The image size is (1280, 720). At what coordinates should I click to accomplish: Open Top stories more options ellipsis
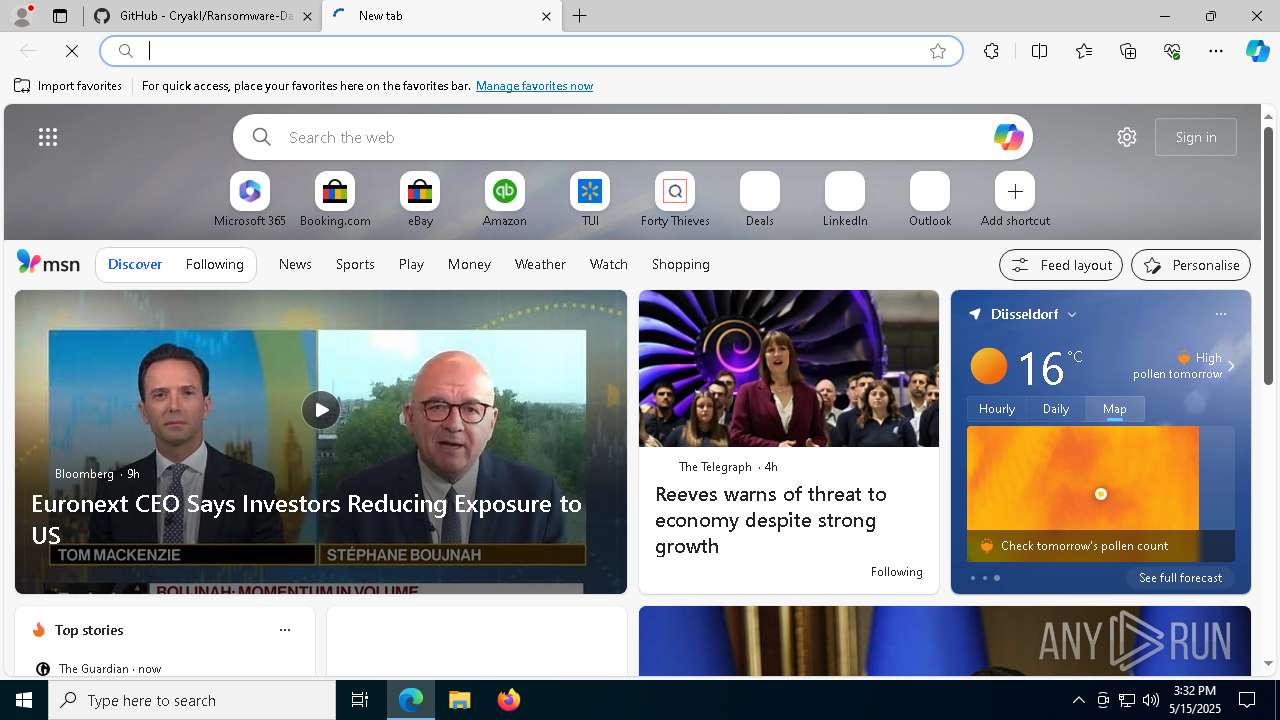[285, 630]
